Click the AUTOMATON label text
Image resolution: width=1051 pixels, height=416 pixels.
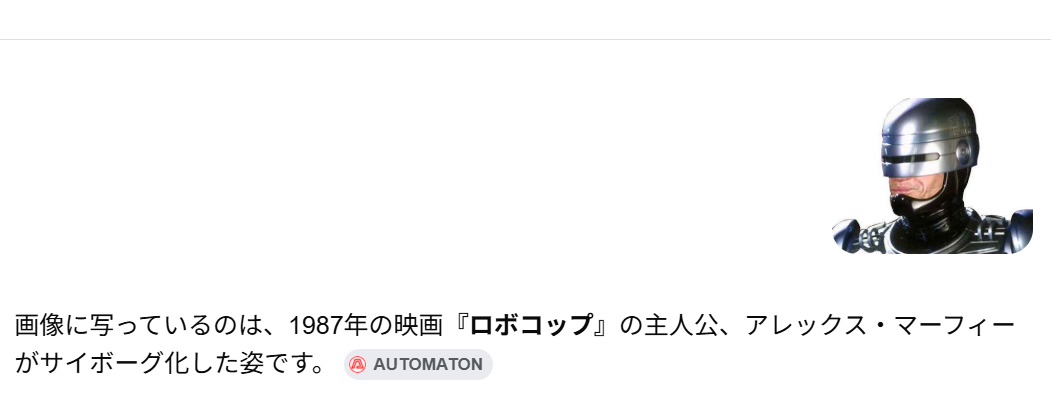pyautogui.click(x=428, y=365)
